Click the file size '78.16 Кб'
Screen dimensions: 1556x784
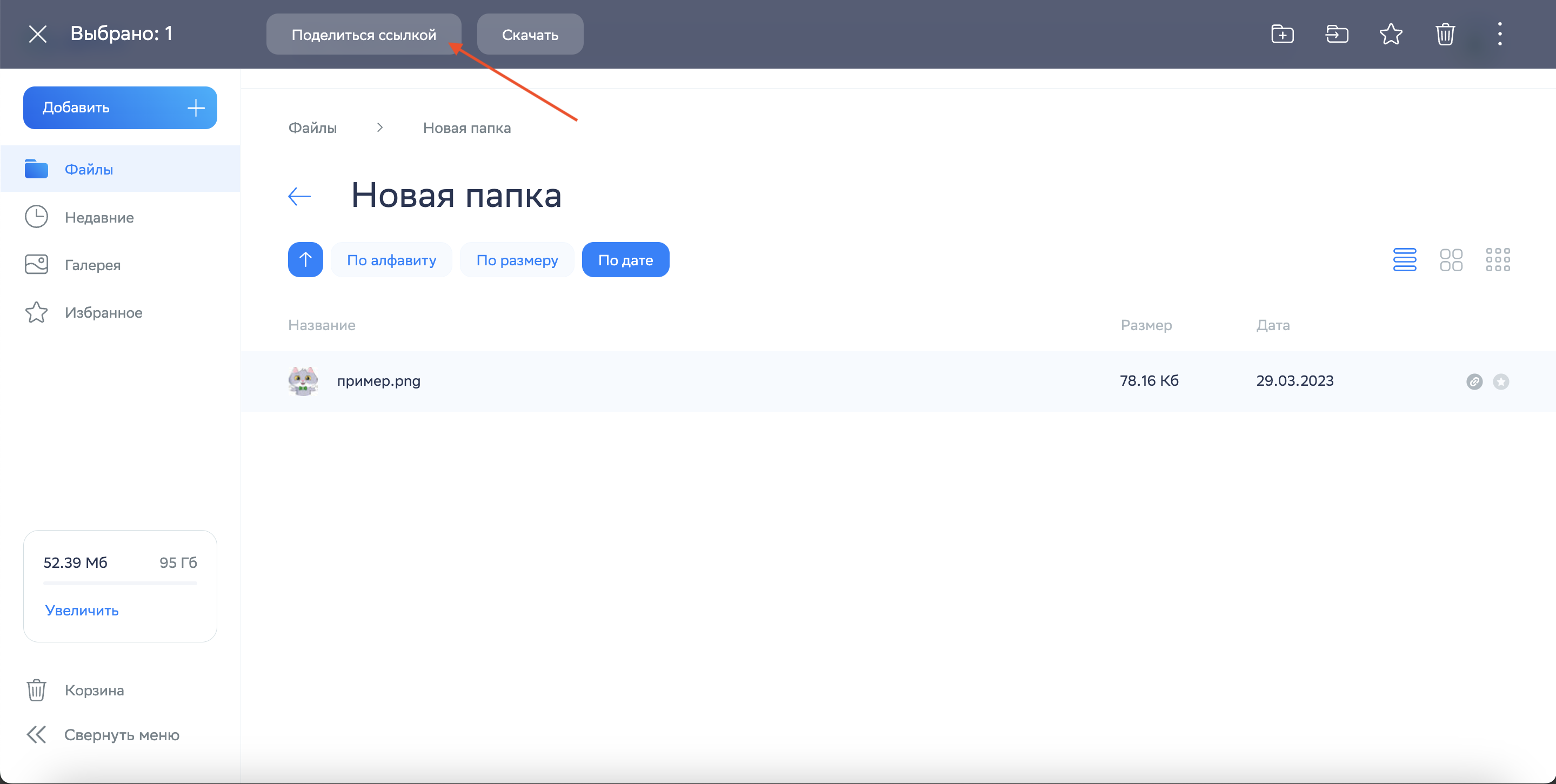[1149, 380]
